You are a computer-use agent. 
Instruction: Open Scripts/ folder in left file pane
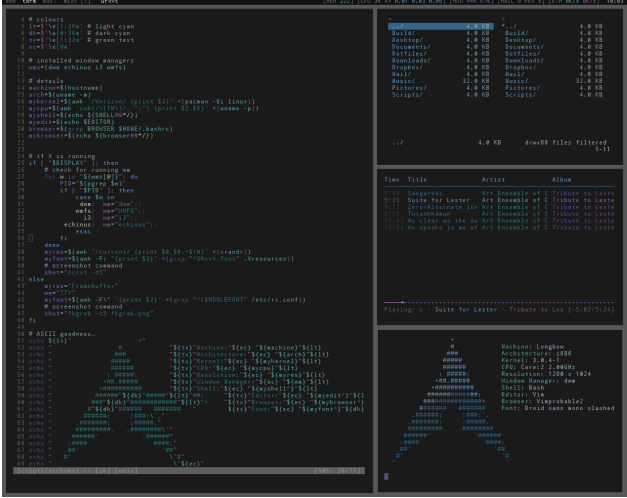click(407, 95)
